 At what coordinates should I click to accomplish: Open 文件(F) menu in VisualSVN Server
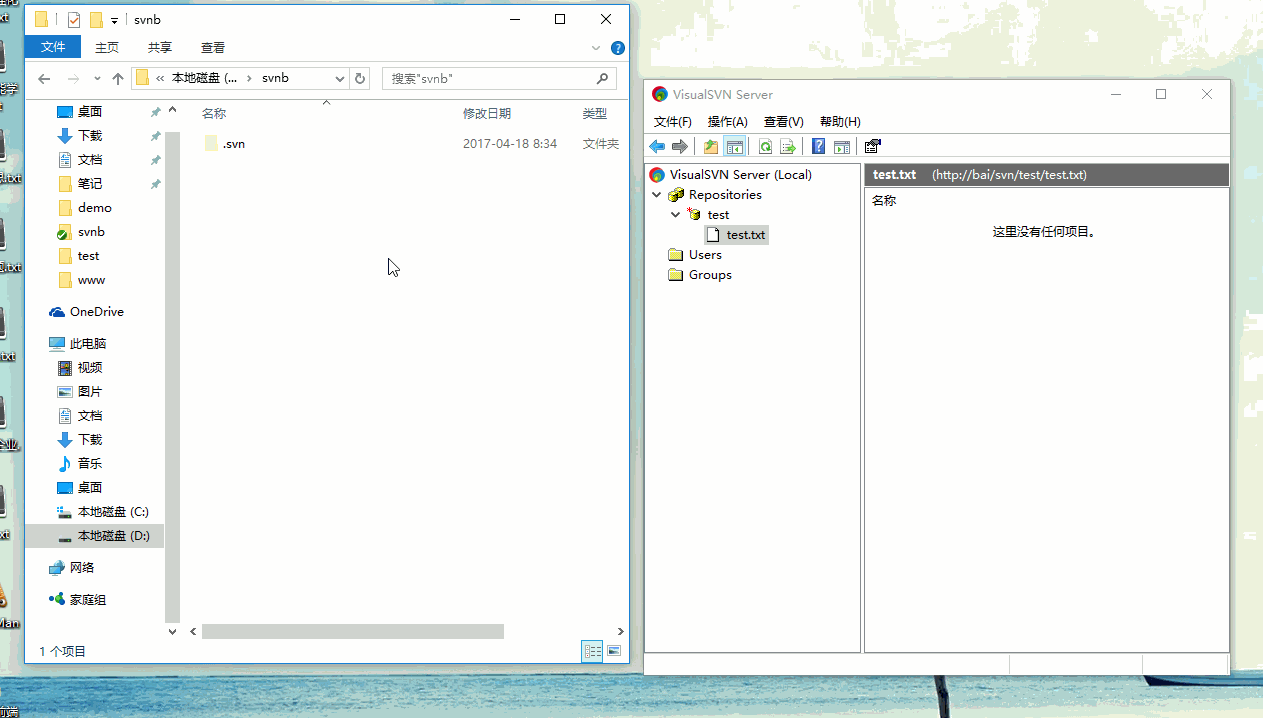pos(673,122)
